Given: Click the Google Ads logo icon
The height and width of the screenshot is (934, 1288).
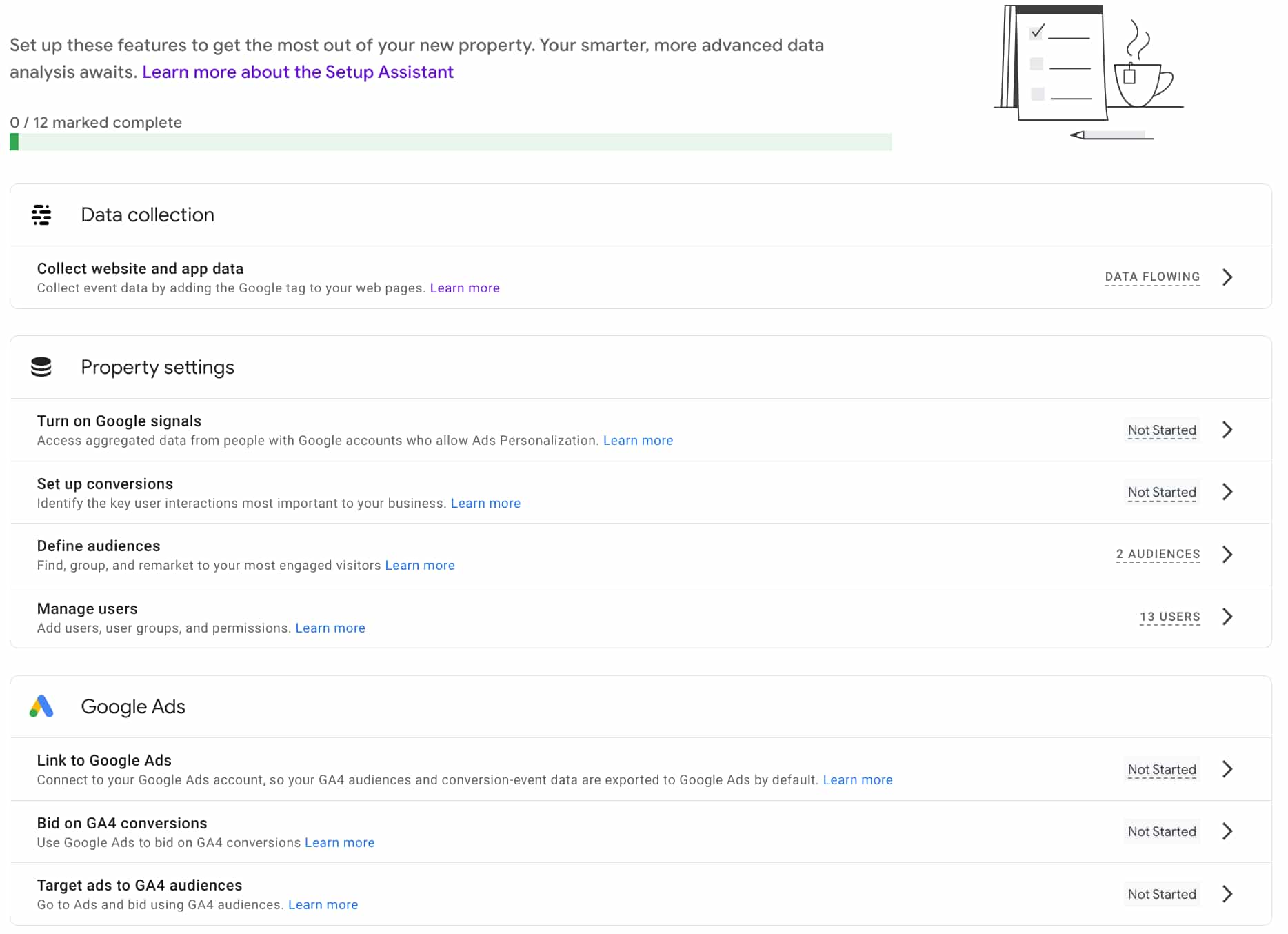Looking at the screenshot, I should (x=41, y=706).
